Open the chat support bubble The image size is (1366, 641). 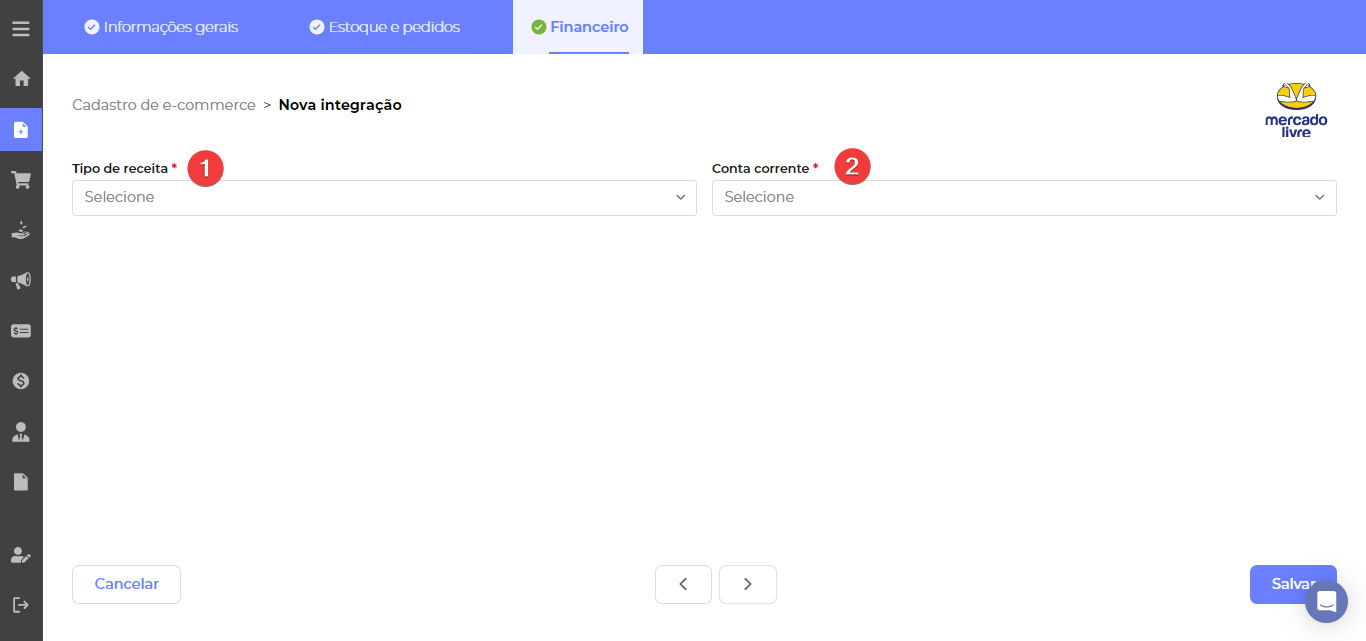pos(1326,602)
